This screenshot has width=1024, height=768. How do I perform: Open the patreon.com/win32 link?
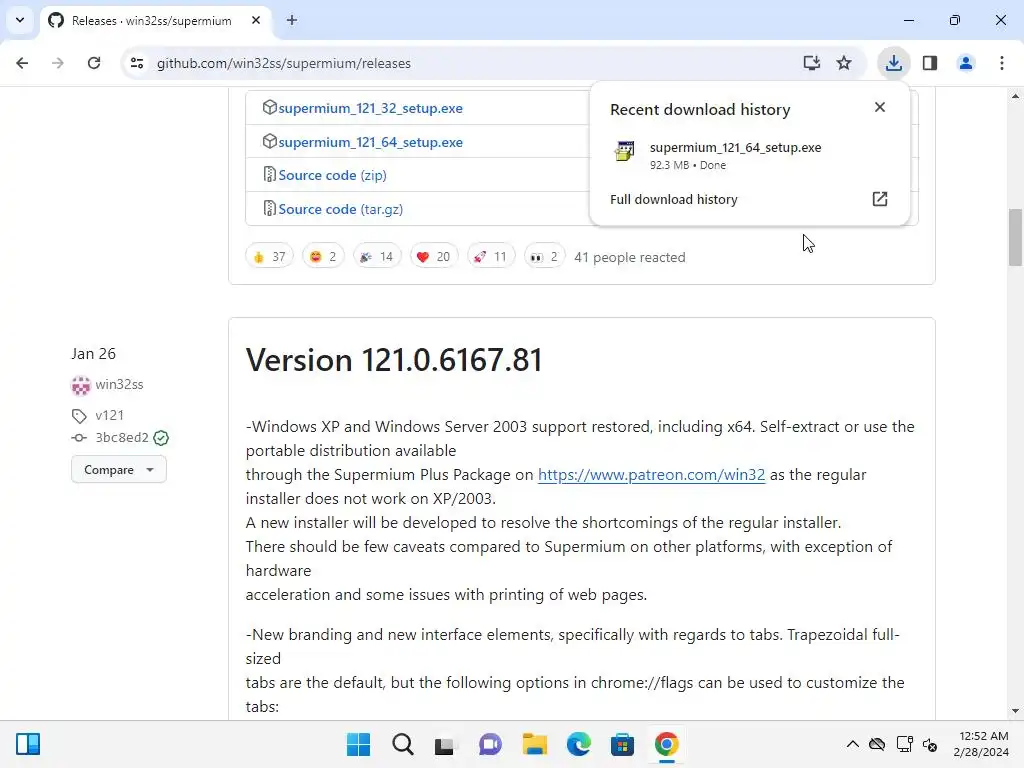[x=651, y=475]
